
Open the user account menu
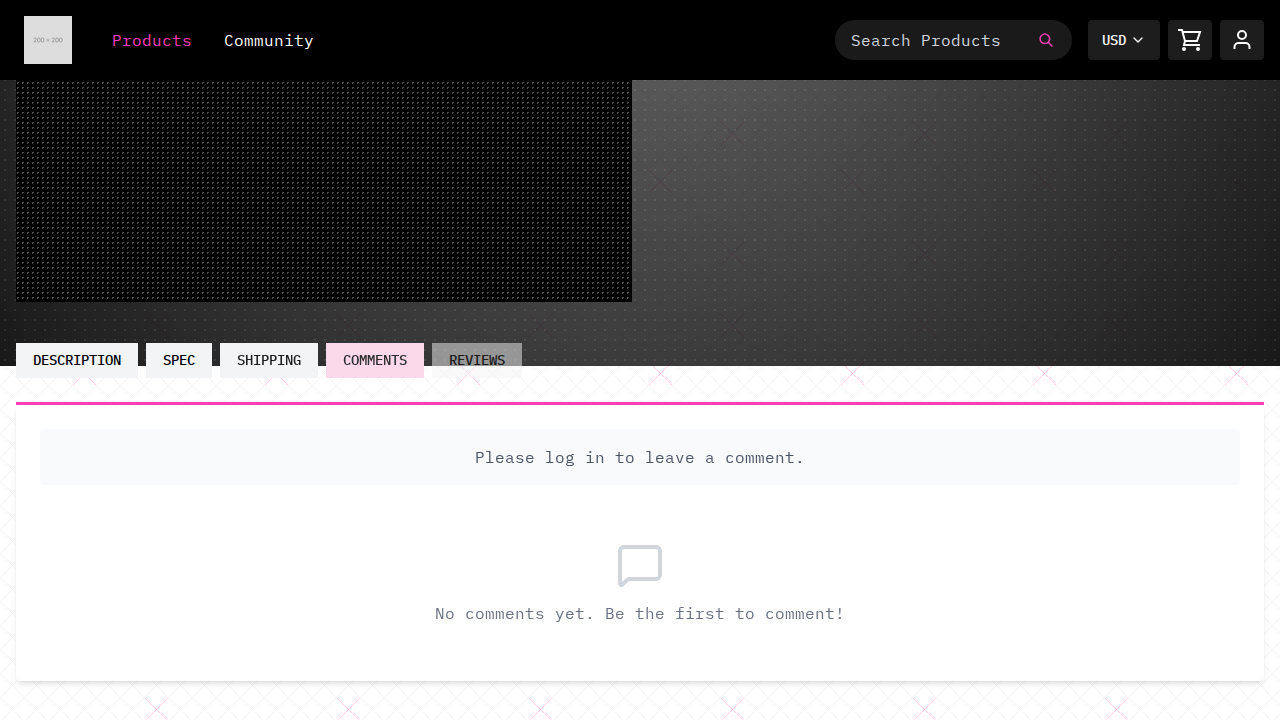(1242, 40)
